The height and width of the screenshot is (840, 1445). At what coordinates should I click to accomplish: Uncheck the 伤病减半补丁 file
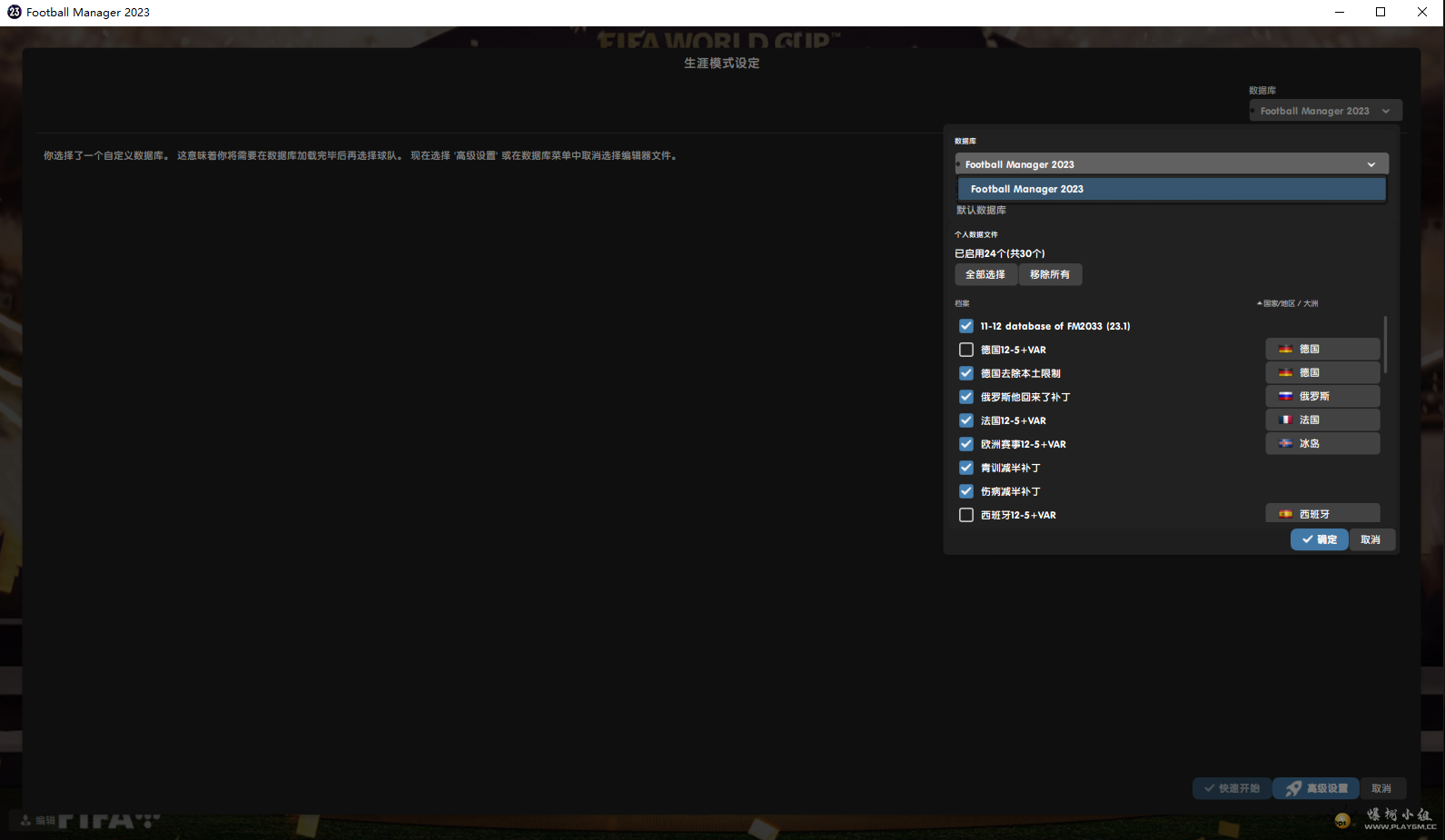(x=966, y=491)
